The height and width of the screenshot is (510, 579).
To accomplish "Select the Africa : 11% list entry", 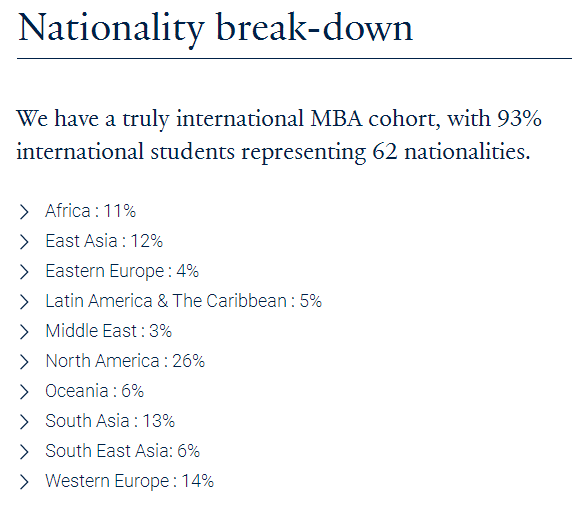I will pos(90,211).
